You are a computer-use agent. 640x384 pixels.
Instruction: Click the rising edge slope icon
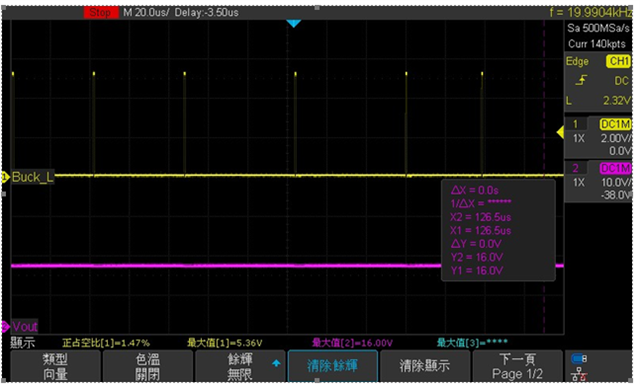coord(580,80)
